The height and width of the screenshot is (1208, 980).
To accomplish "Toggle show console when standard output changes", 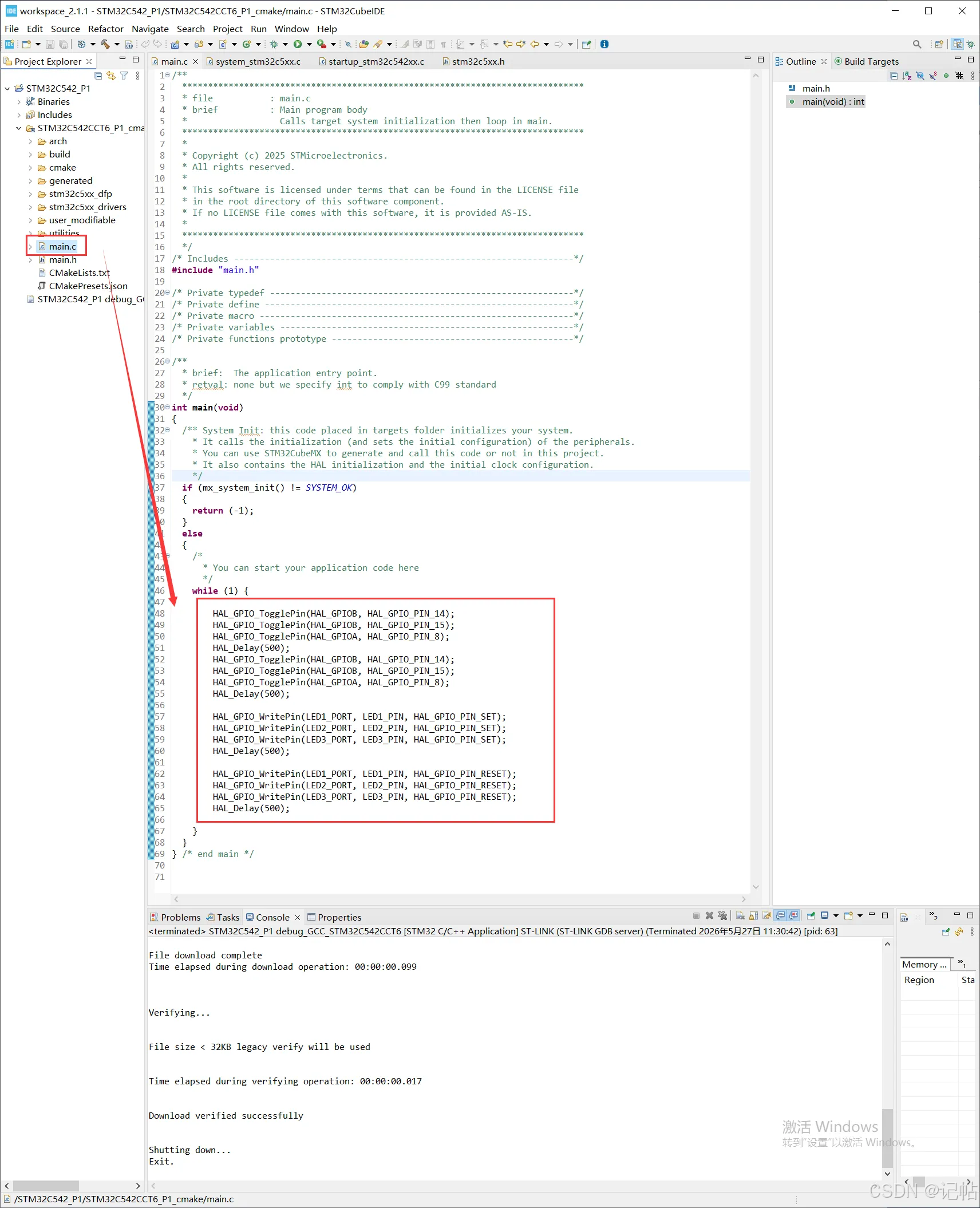I will [780, 915].
